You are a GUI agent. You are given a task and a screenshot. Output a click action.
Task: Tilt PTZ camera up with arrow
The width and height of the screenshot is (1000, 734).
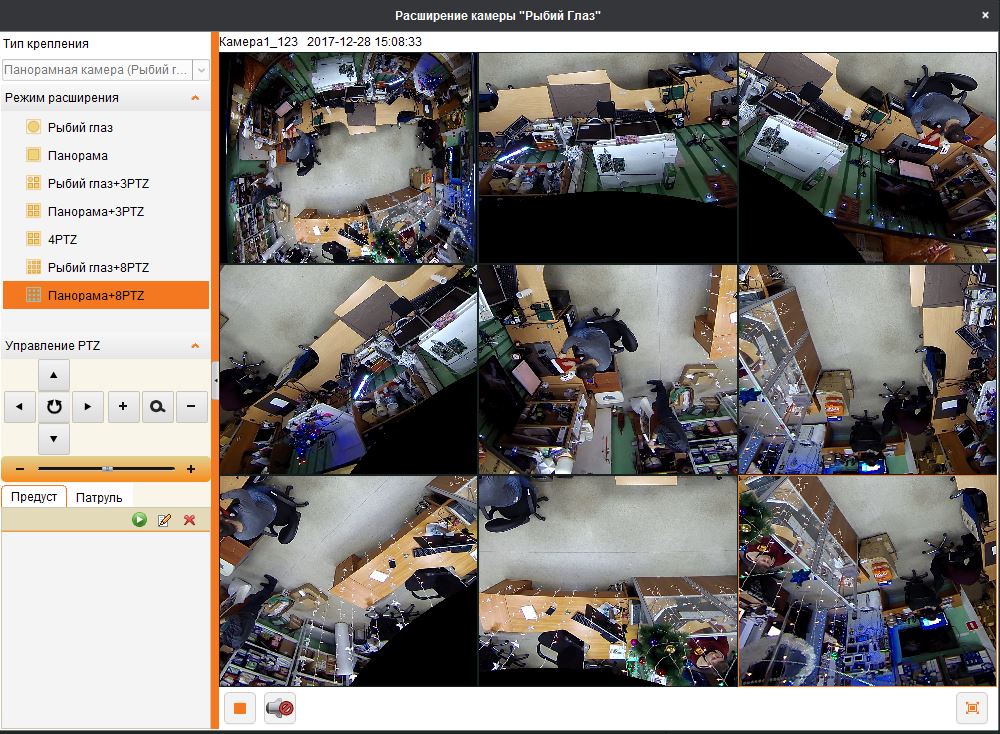coord(54,375)
